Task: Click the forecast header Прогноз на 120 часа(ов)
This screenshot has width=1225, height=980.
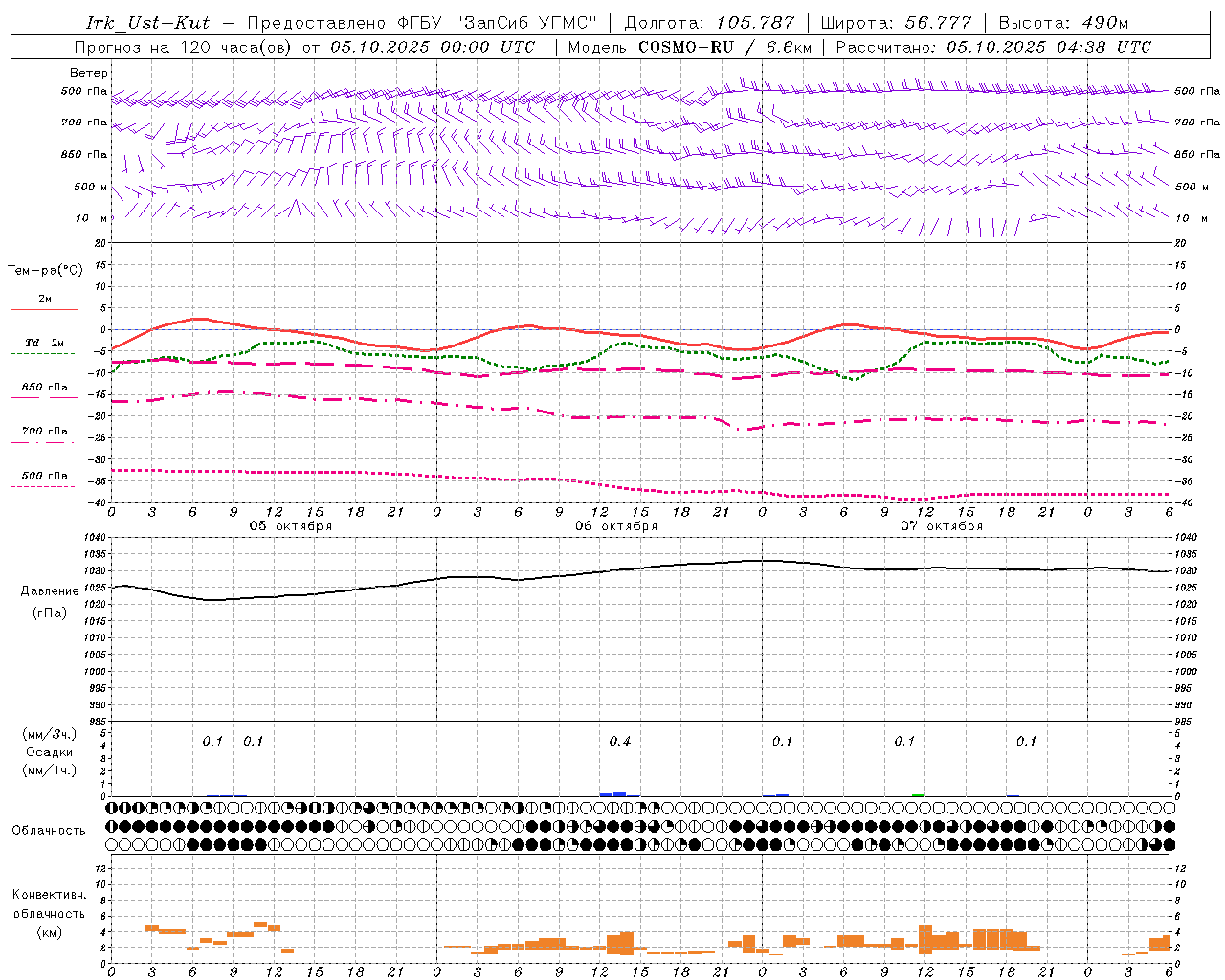Action: (x=185, y=47)
